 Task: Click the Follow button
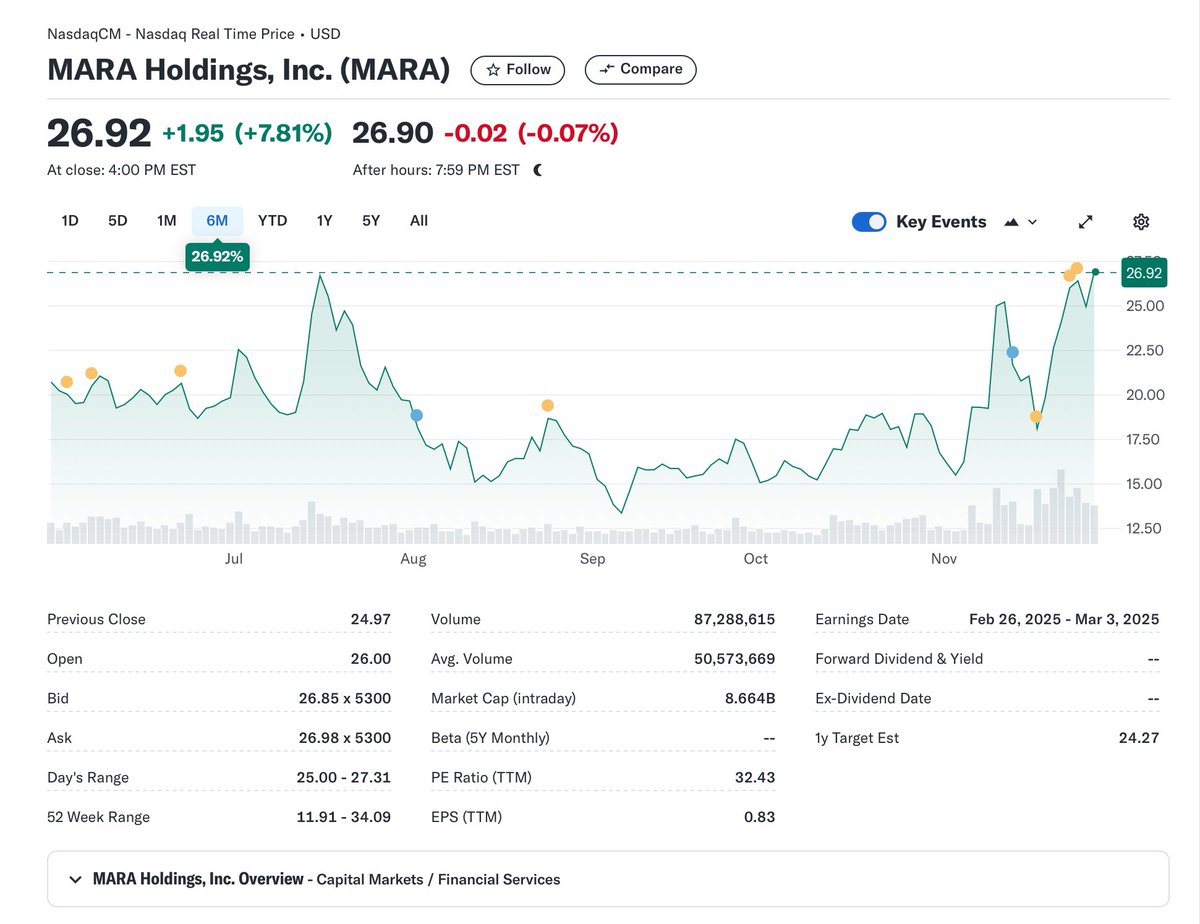pos(517,70)
